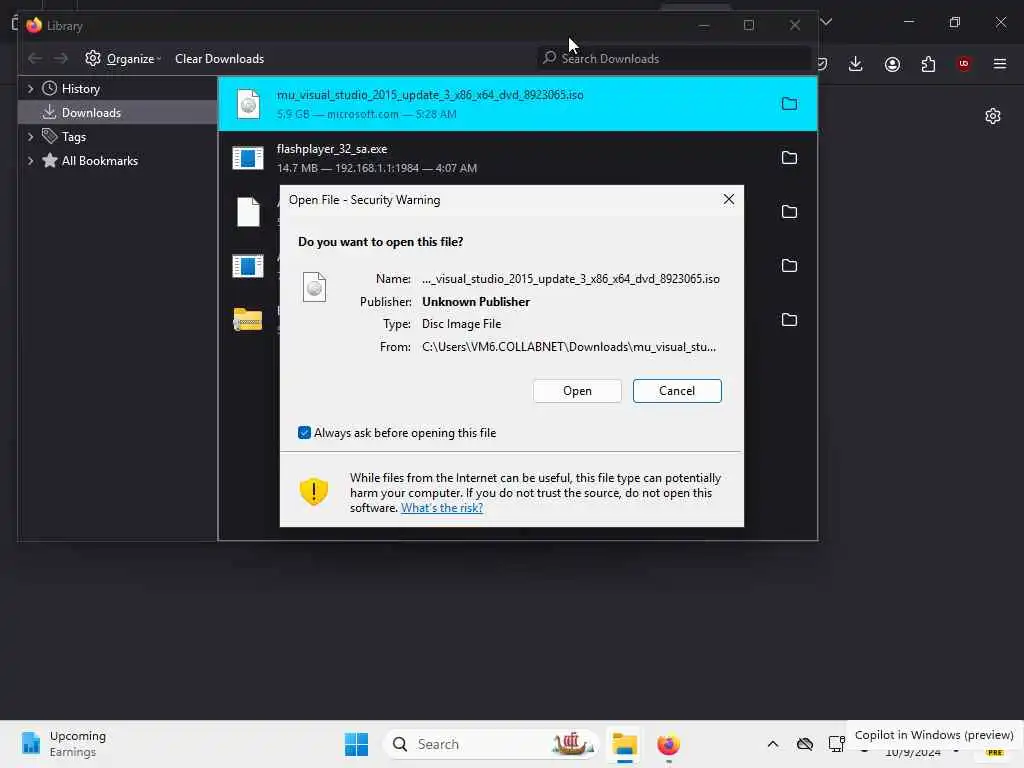This screenshot has width=1024, height=768.
Task: Expand the Tags tree item
Action: 31,136
